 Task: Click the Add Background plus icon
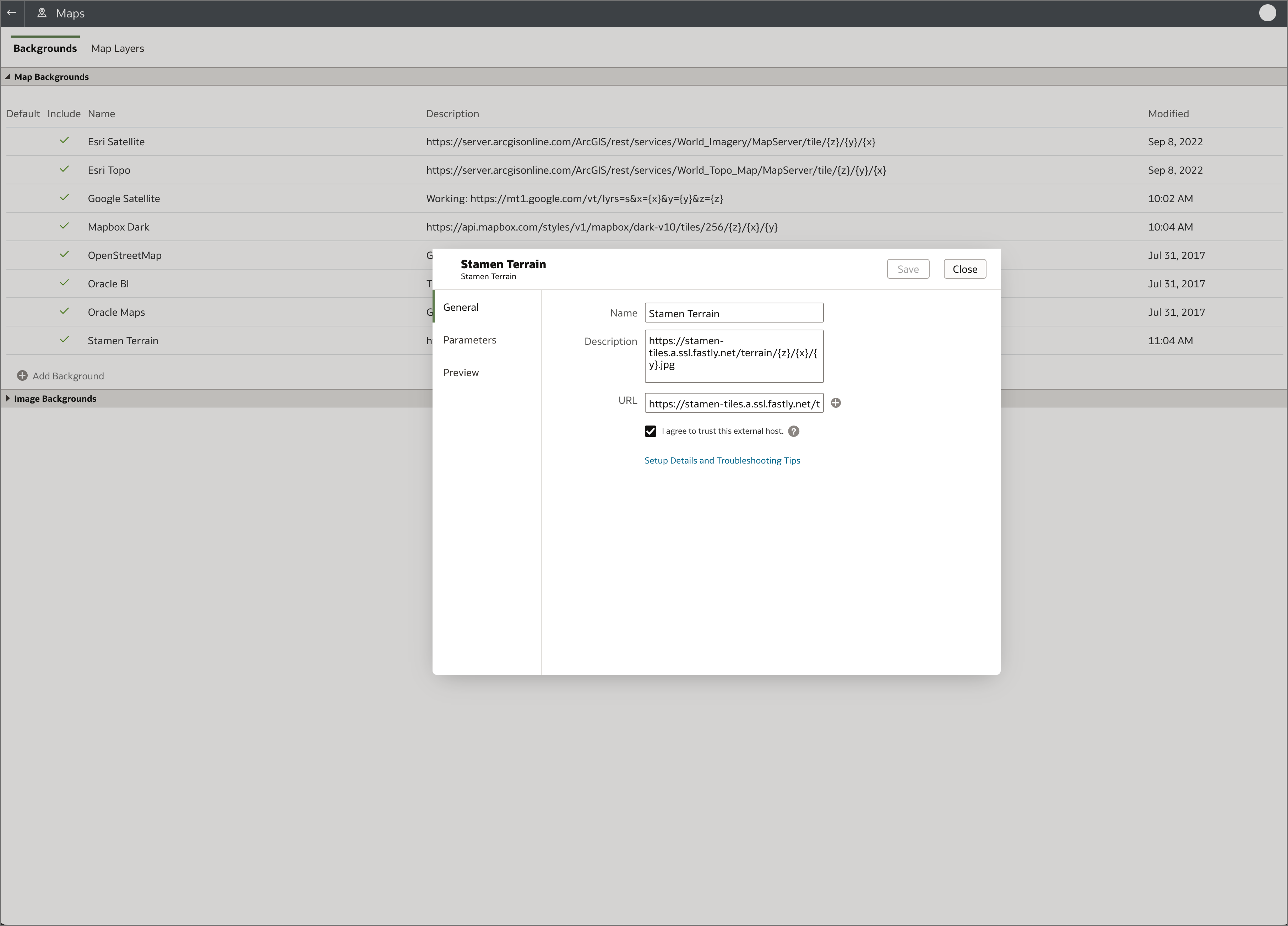pos(22,375)
